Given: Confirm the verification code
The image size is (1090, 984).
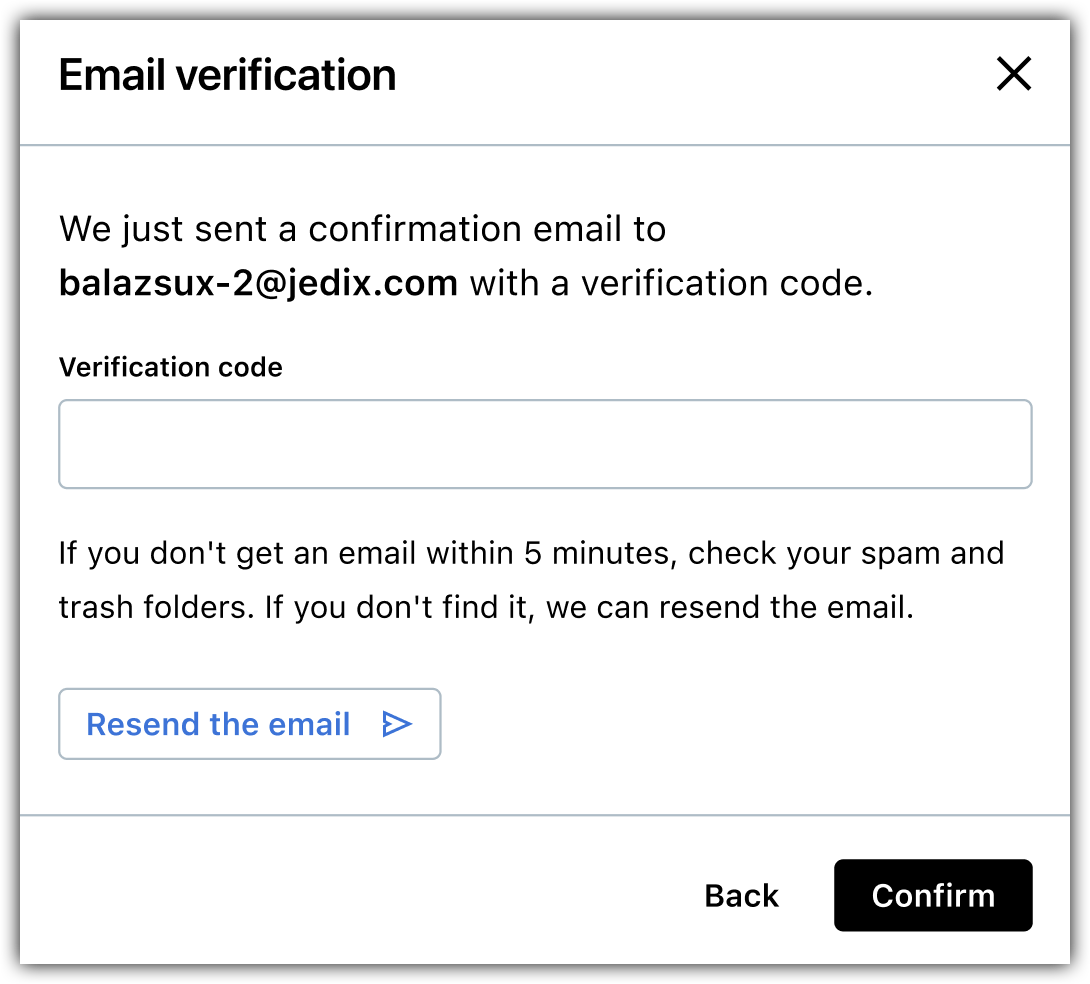Looking at the screenshot, I should click(x=933, y=895).
